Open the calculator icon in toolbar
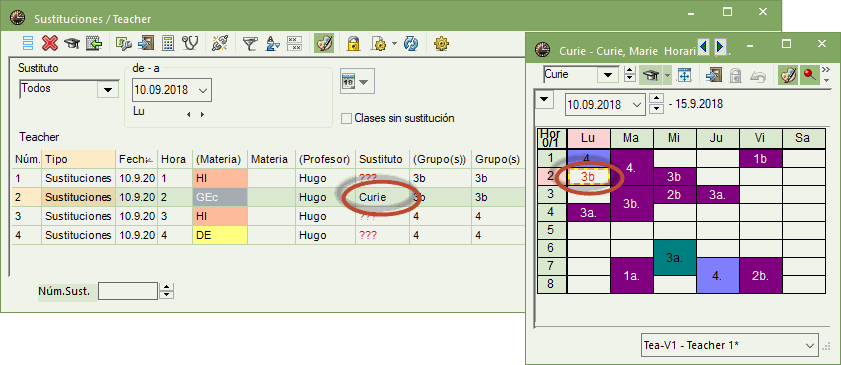Screen dimensions: 841x365 click(x=168, y=43)
